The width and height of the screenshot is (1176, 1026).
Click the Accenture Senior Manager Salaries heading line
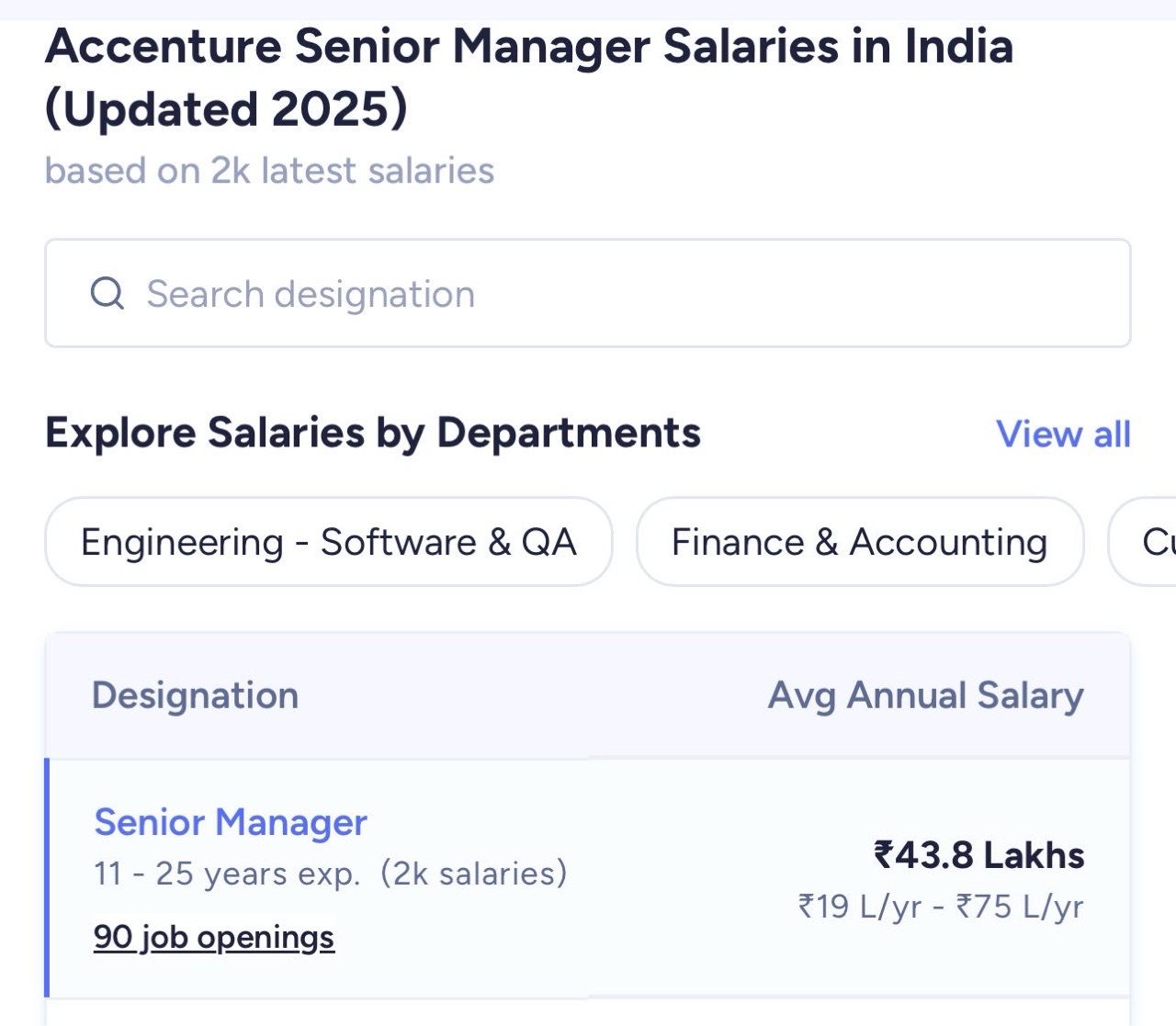[x=529, y=46]
